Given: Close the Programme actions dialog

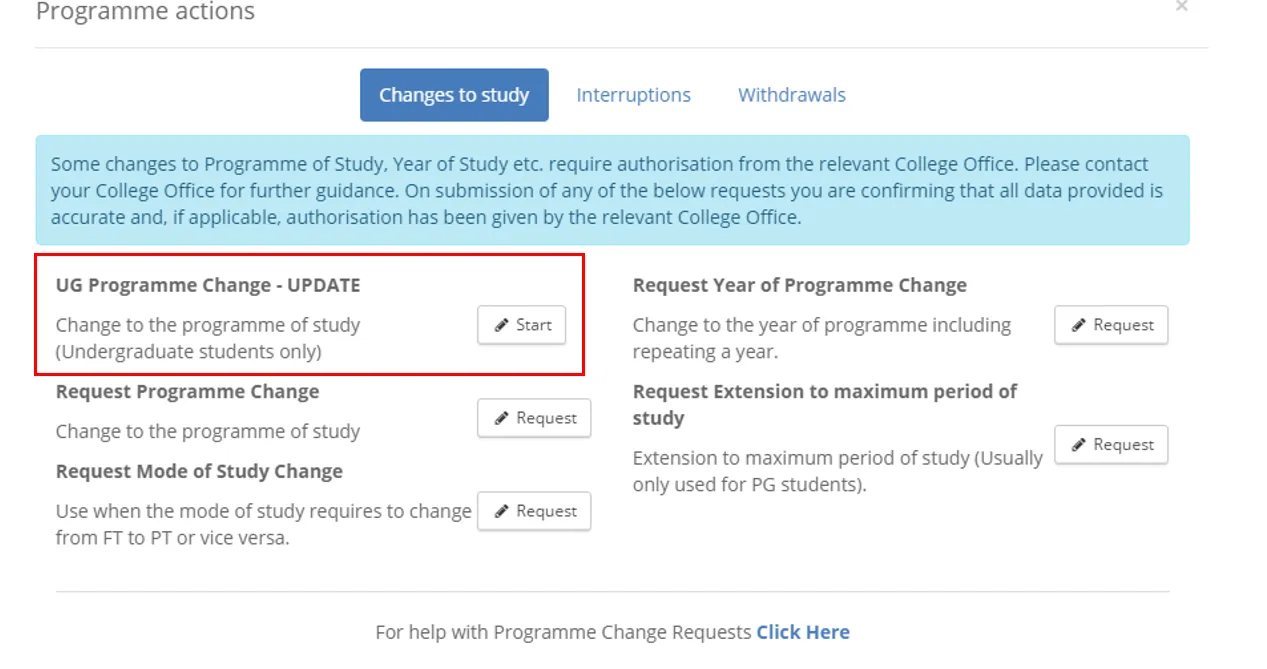Looking at the screenshot, I should pyautogui.click(x=1181, y=6).
